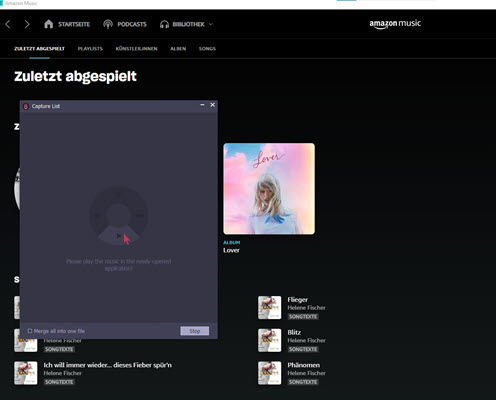Enable Merge all into one file
The image size is (496, 400).
[30, 331]
